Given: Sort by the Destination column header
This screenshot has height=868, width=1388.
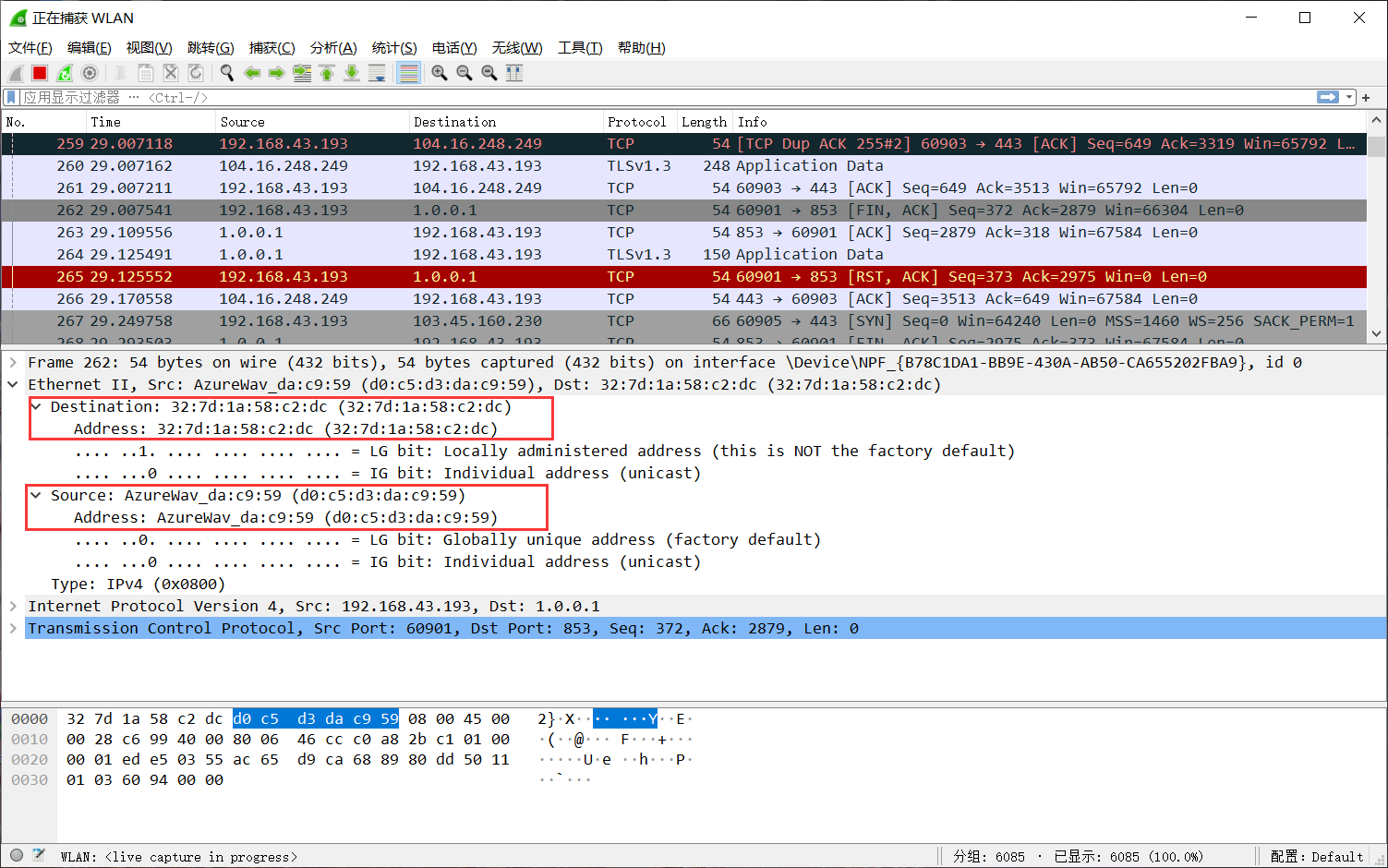Looking at the screenshot, I should [x=505, y=122].
